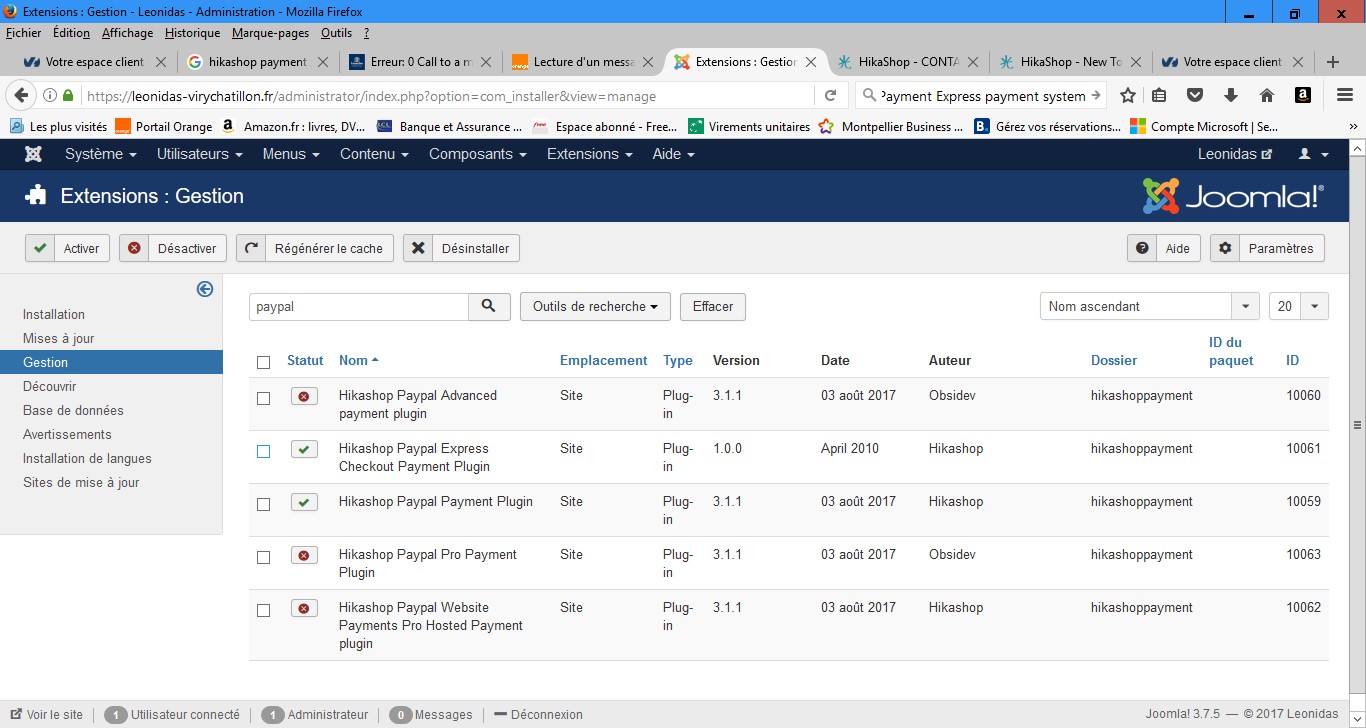The image size is (1366, 728).
Task: Go back with the browser back arrow
Action: tap(21, 96)
